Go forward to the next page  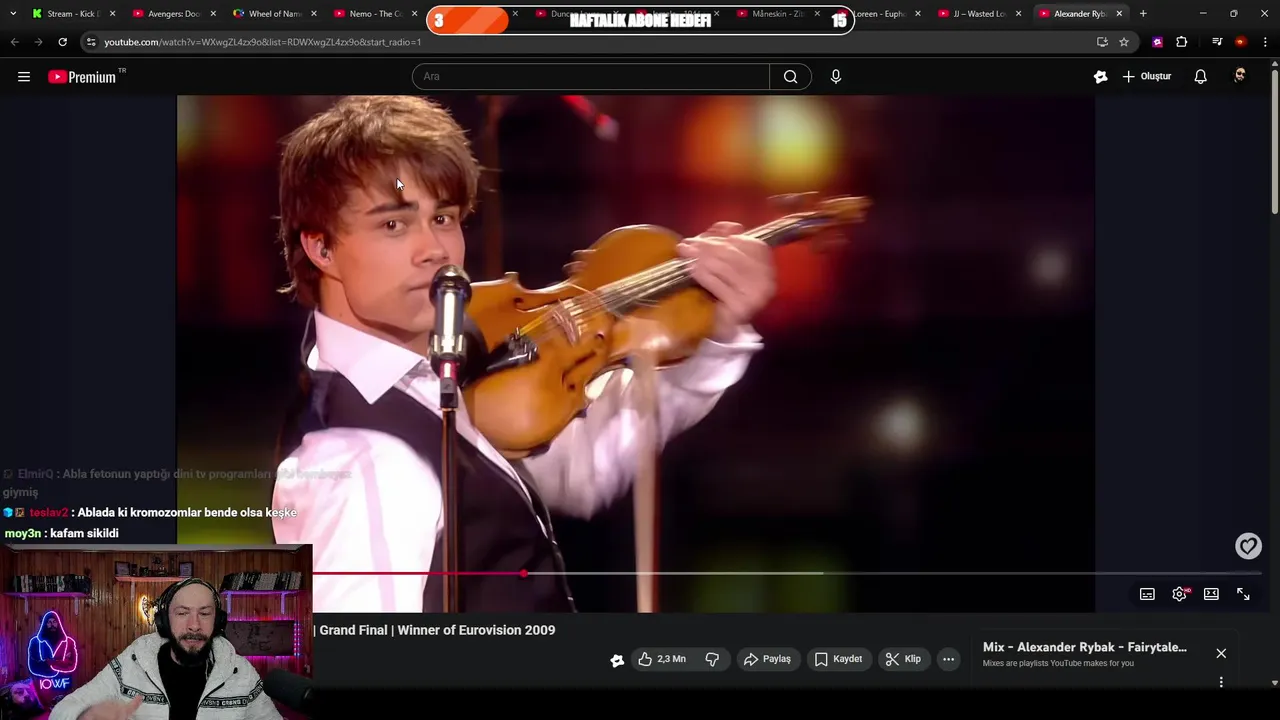38,42
